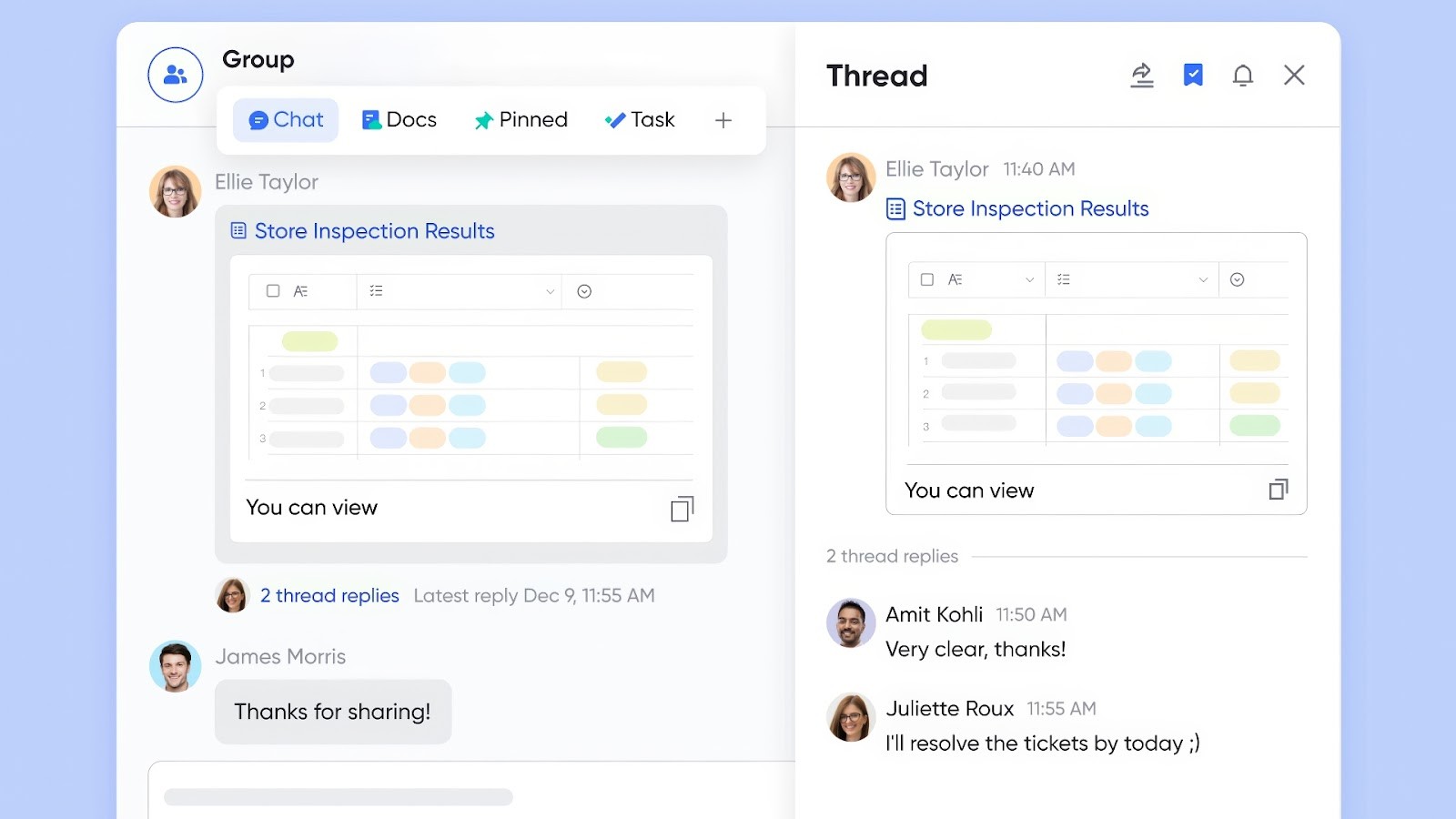Open the 2 thread replies link
This screenshot has width=1456, height=819.
329,596
